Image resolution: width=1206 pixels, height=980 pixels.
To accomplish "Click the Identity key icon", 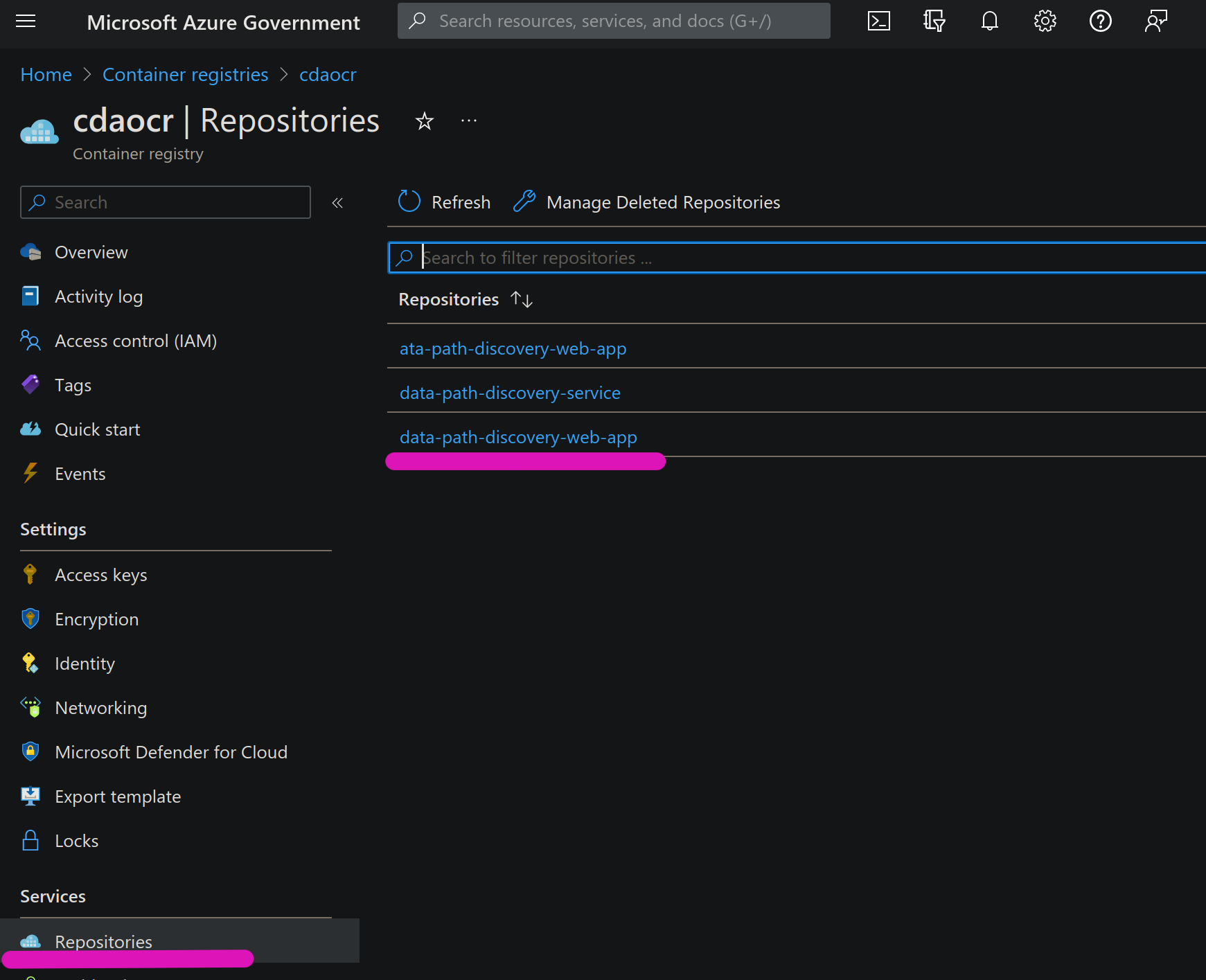I will tap(30, 663).
